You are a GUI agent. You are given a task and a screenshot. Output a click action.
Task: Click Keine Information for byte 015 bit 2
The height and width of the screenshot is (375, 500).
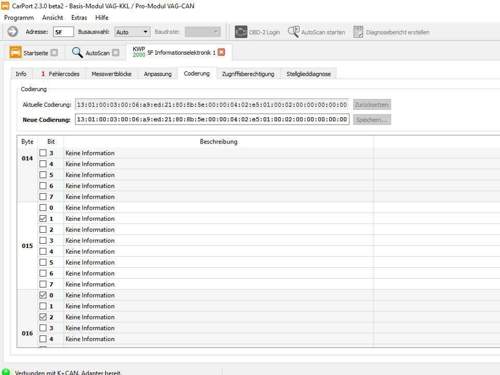point(90,230)
